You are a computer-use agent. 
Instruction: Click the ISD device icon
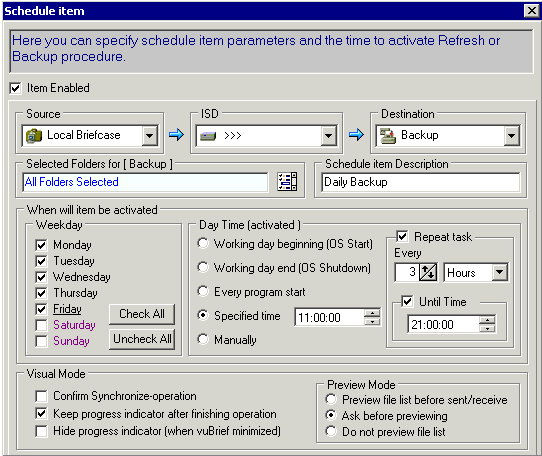click(x=208, y=136)
